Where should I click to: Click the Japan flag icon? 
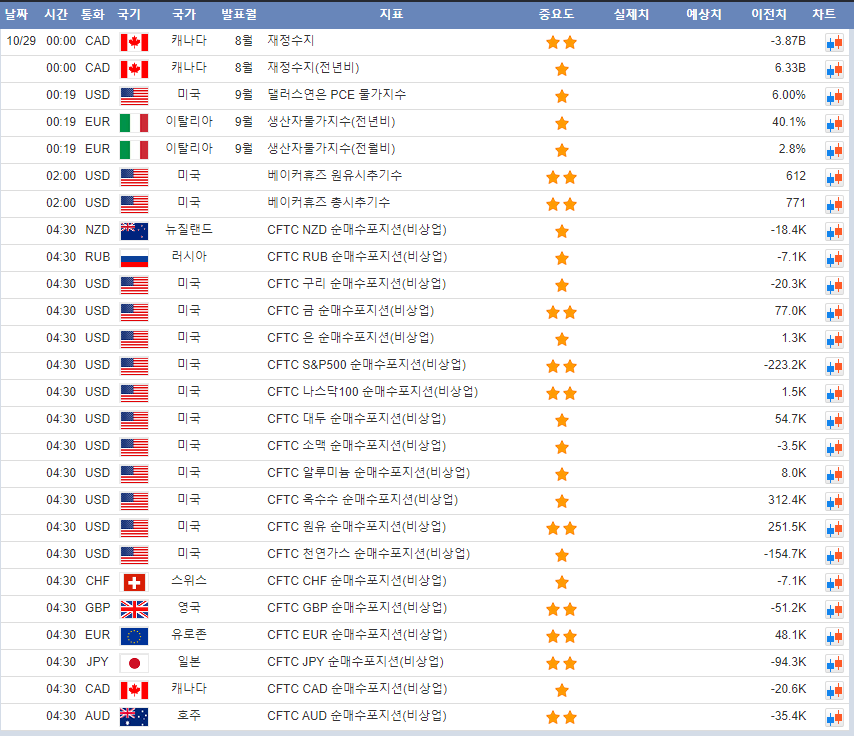coord(133,663)
